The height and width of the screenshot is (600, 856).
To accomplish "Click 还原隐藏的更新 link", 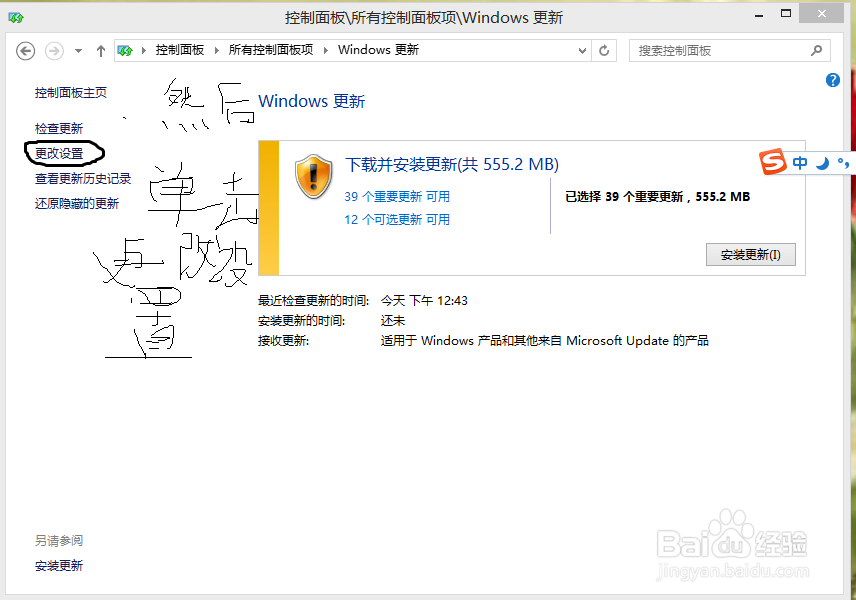I will pos(77,204).
